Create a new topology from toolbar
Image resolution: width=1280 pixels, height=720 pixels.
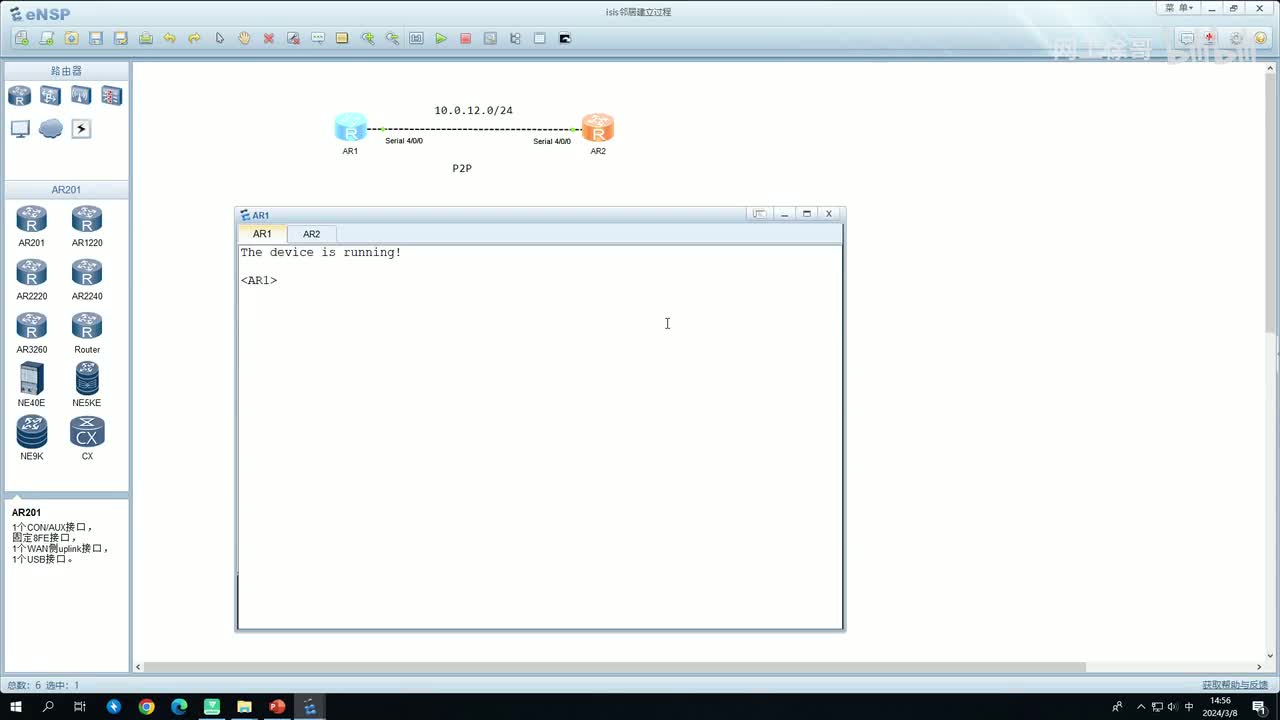tap(22, 38)
